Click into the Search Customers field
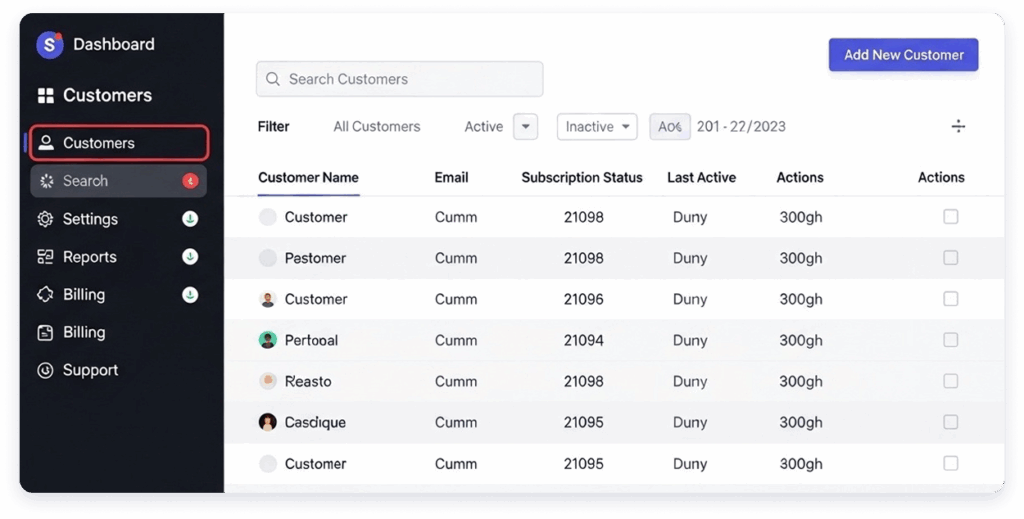Image resolution: width=1024 pixels, height=519 pixels. pyautogui.click(x=399, y=79)
